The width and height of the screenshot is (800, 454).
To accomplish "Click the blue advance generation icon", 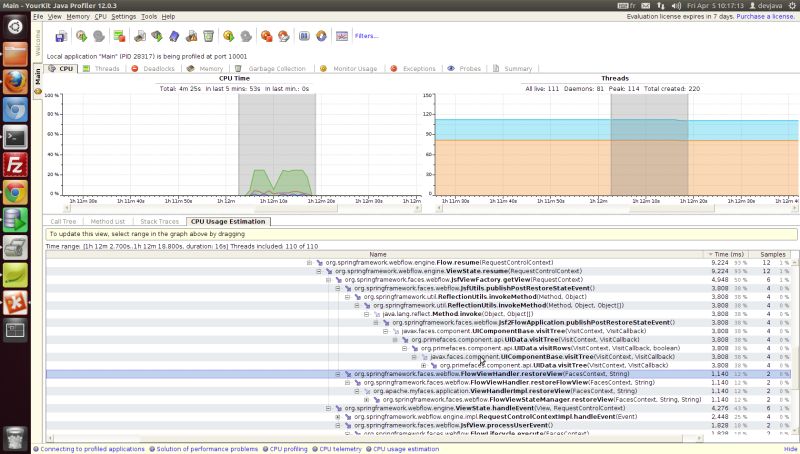I will tap(174, 36).
